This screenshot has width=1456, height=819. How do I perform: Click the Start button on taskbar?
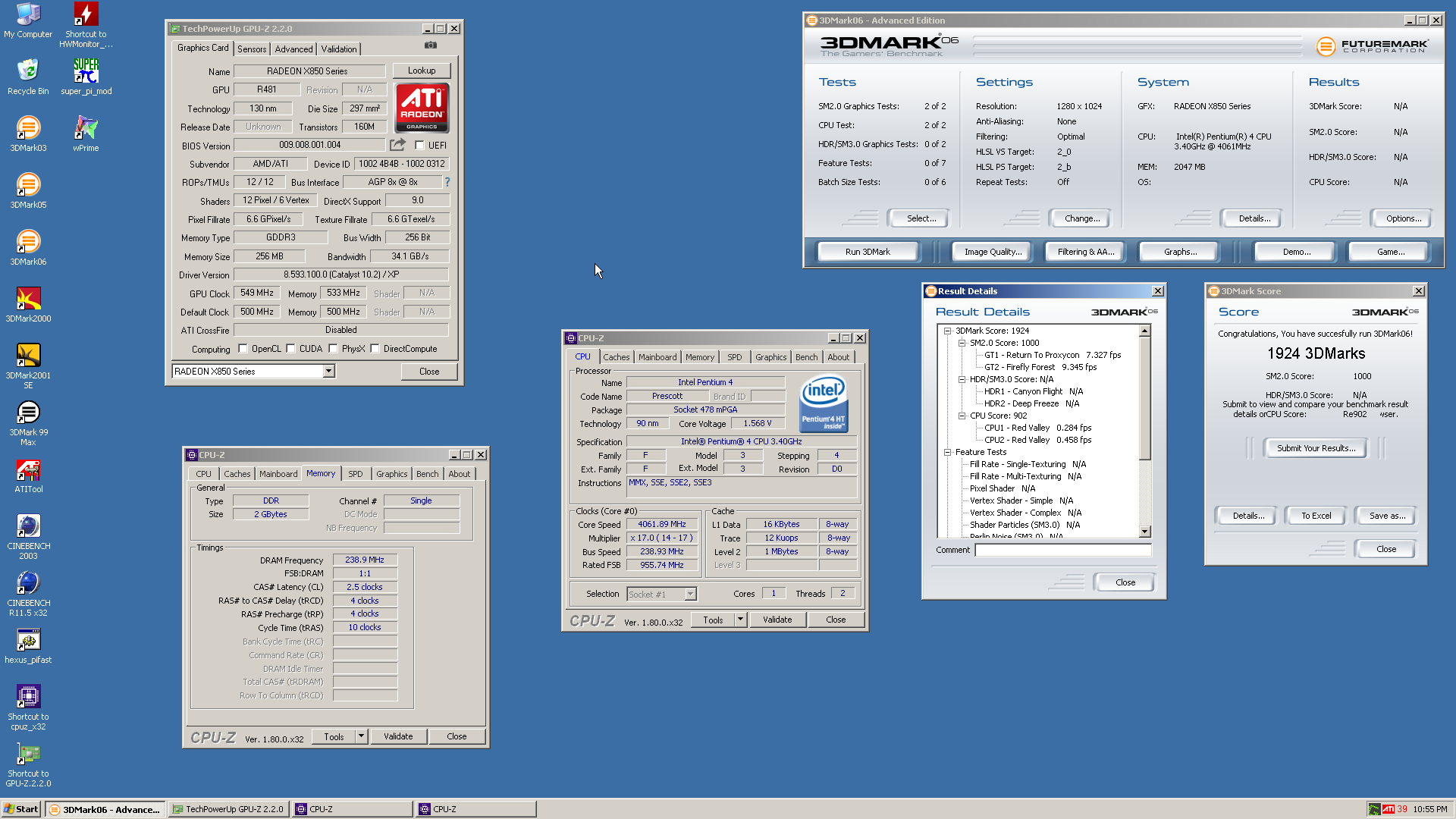click(x=21, y=809)
